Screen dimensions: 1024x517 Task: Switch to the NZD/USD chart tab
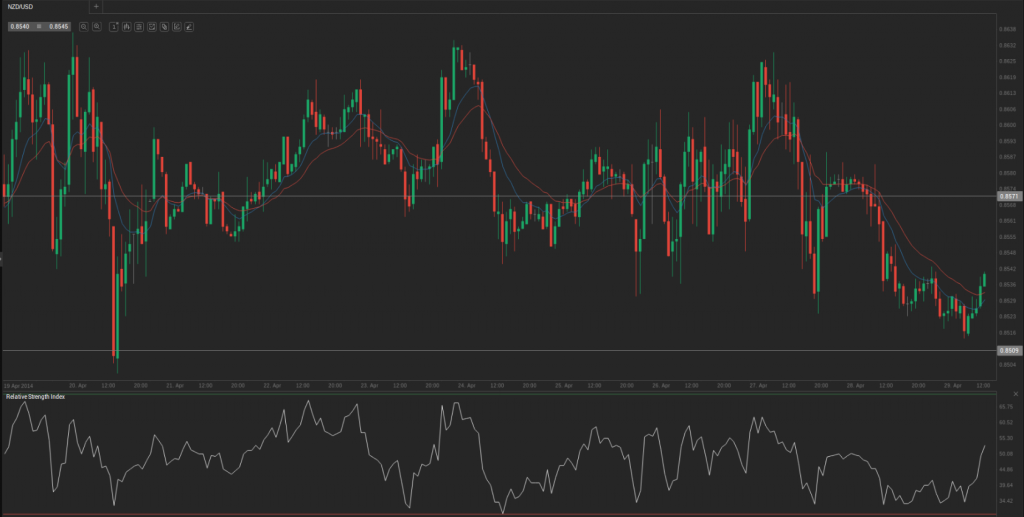point(24,7)
